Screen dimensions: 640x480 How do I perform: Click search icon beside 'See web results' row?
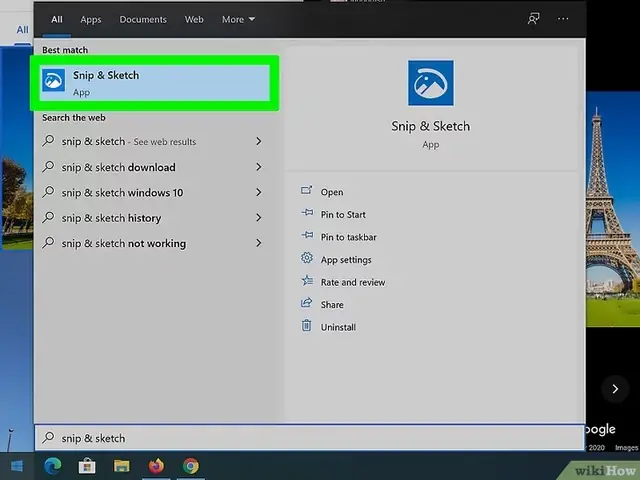[x=48, y=141]
